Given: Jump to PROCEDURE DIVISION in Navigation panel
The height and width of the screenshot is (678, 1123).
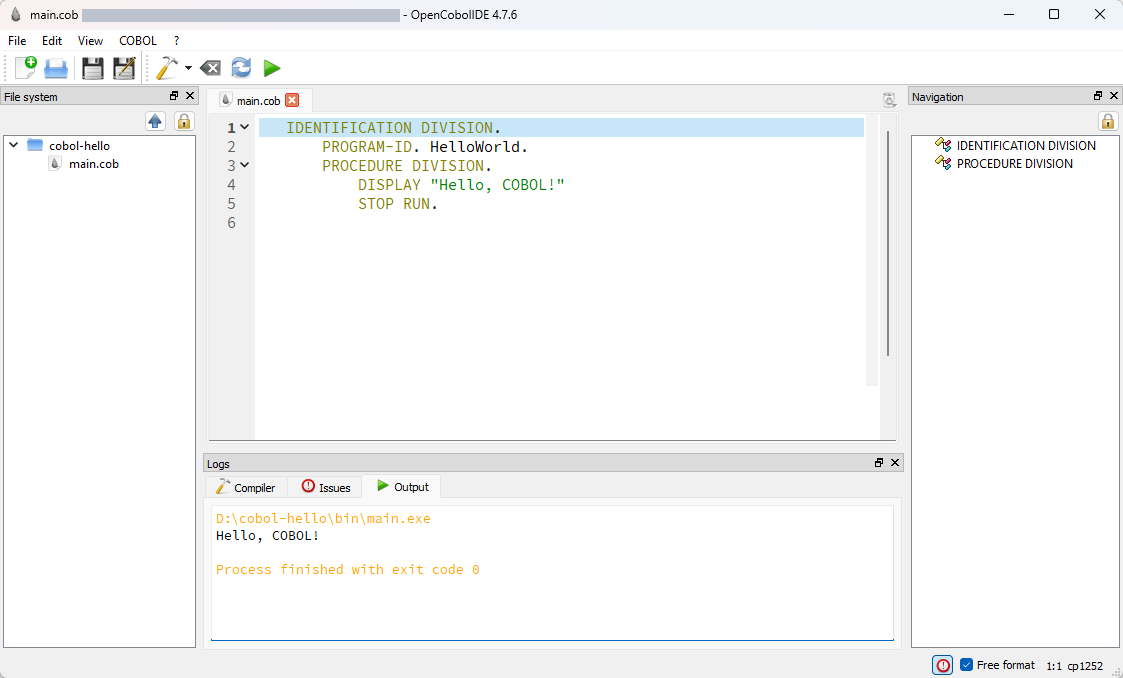Looking at the screenshot, I should (1014, 164).
